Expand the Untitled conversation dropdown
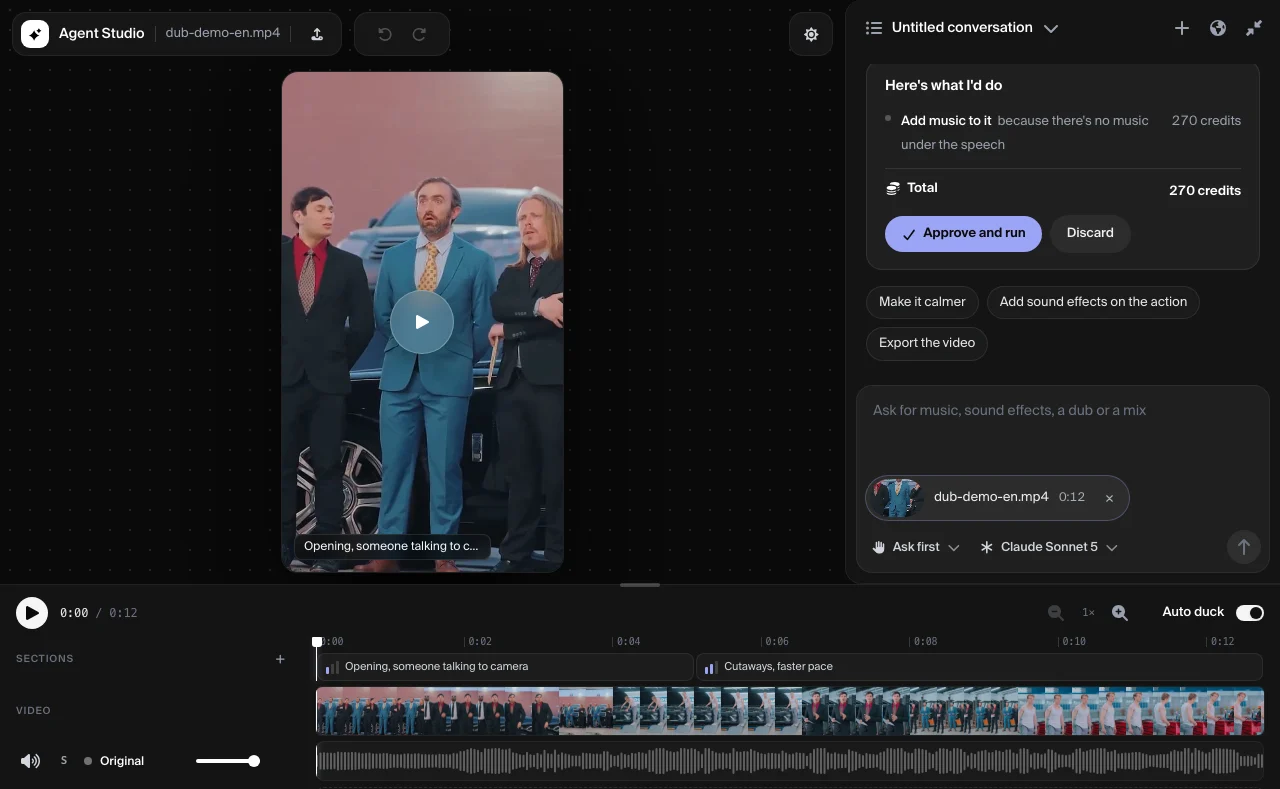 click(1051, 28)
